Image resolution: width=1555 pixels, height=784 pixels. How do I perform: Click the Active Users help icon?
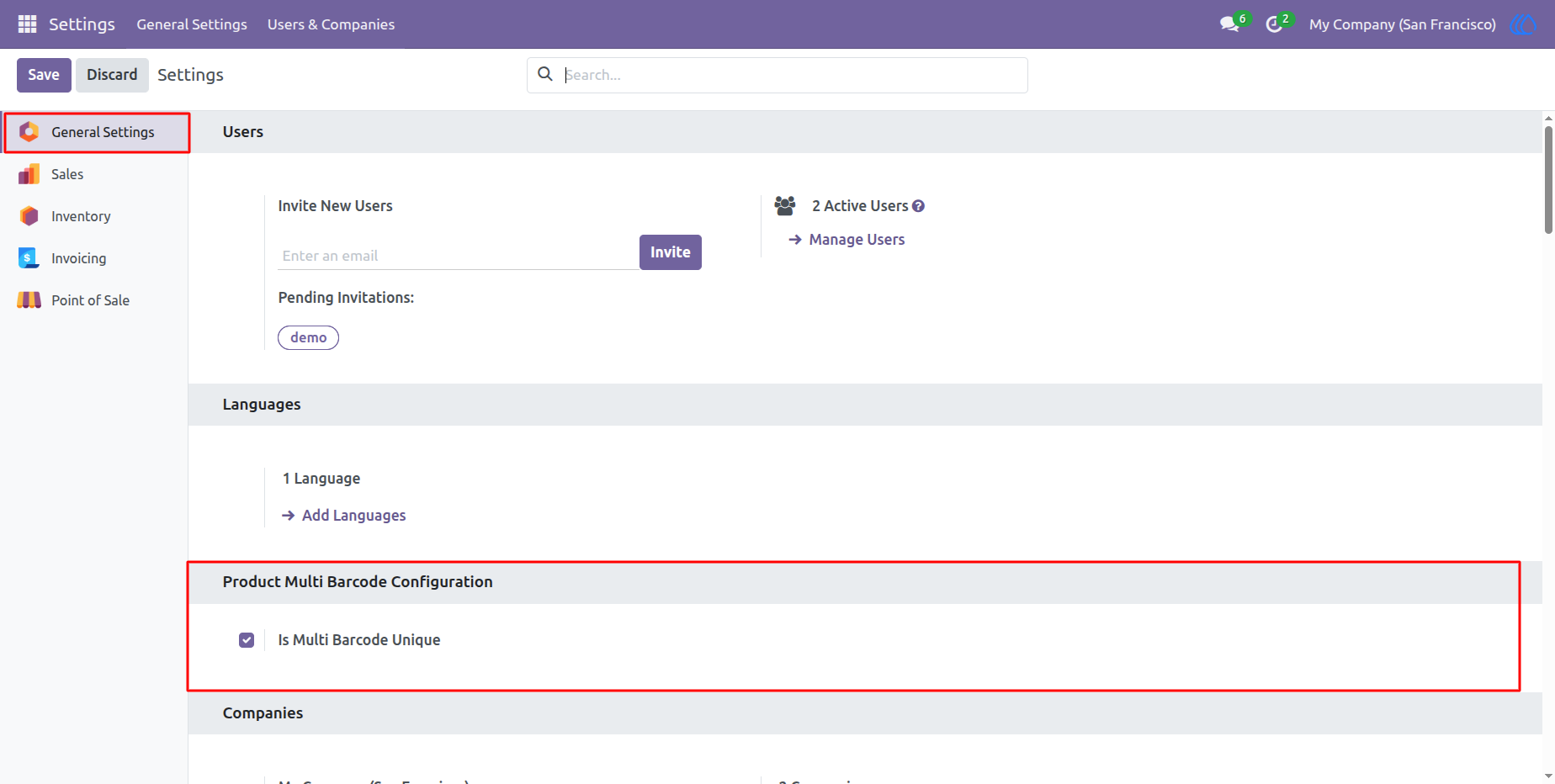pyautogui.click(x=919, y=206)
